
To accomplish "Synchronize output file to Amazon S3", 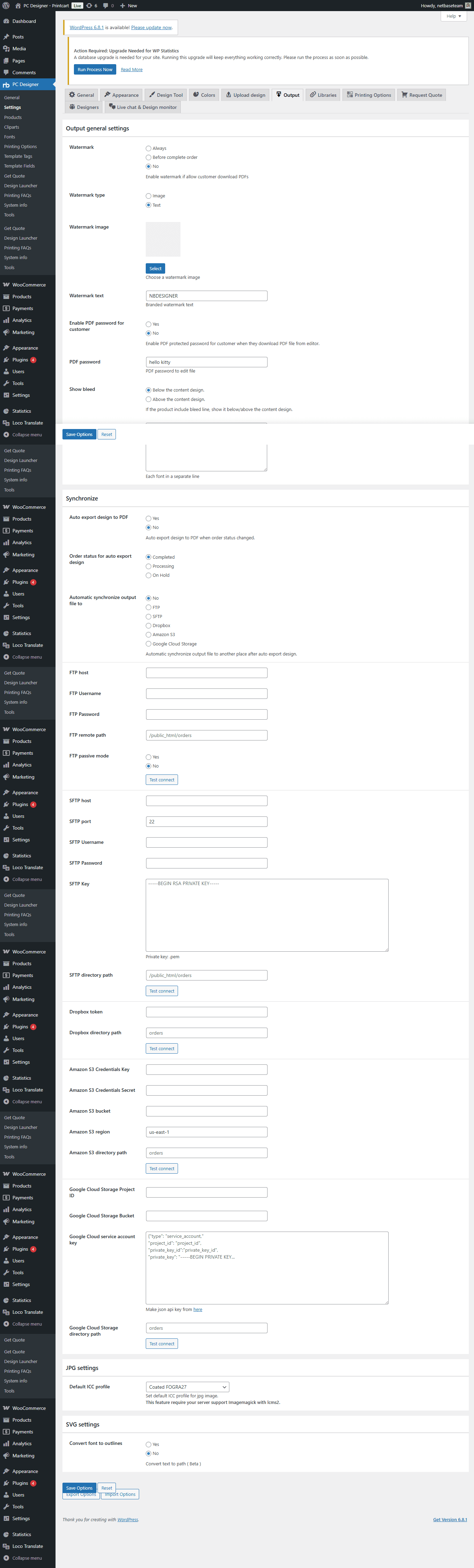I will 149,635.
